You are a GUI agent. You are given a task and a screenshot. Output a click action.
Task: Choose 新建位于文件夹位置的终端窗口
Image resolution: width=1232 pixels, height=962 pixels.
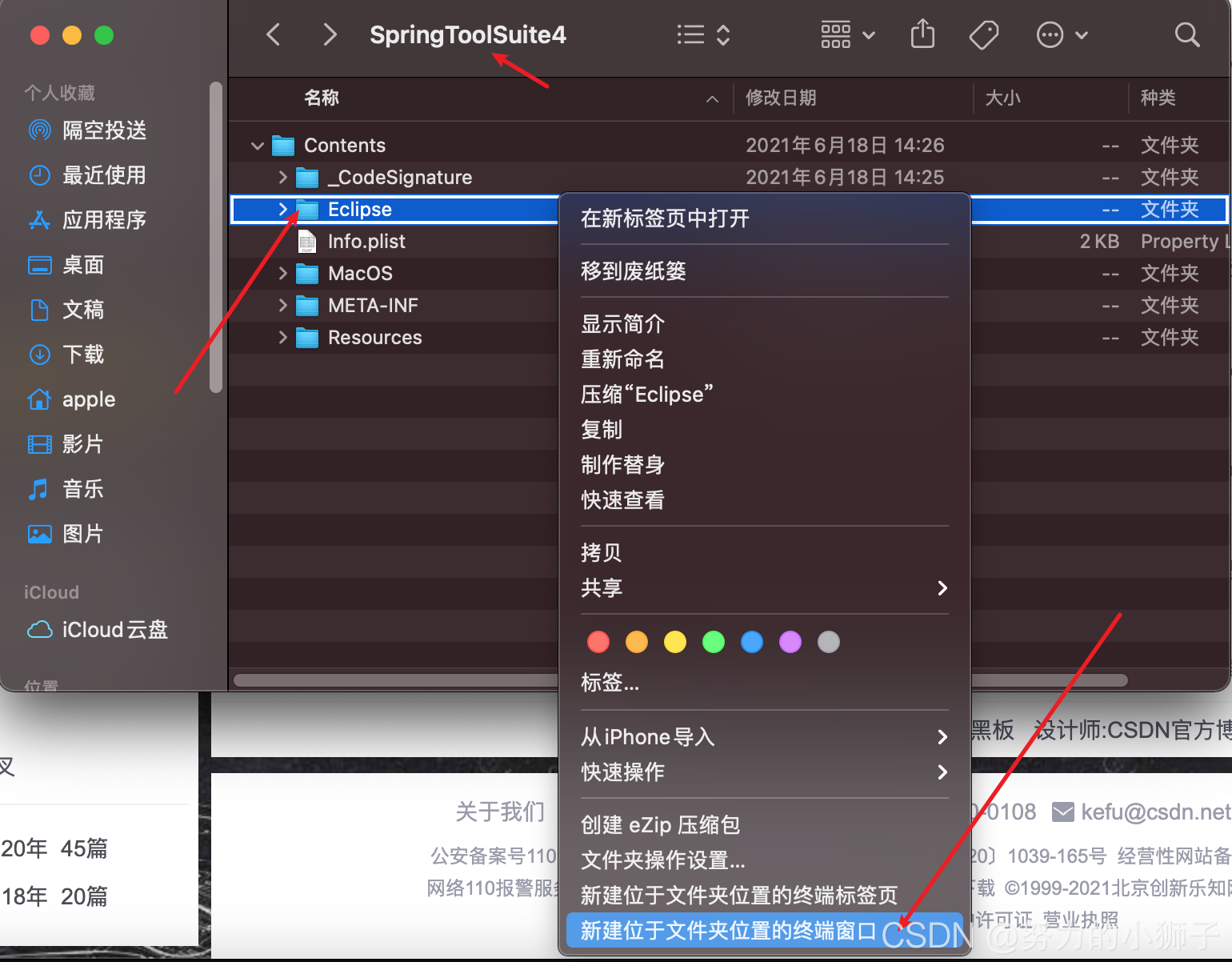click(765, 930)
